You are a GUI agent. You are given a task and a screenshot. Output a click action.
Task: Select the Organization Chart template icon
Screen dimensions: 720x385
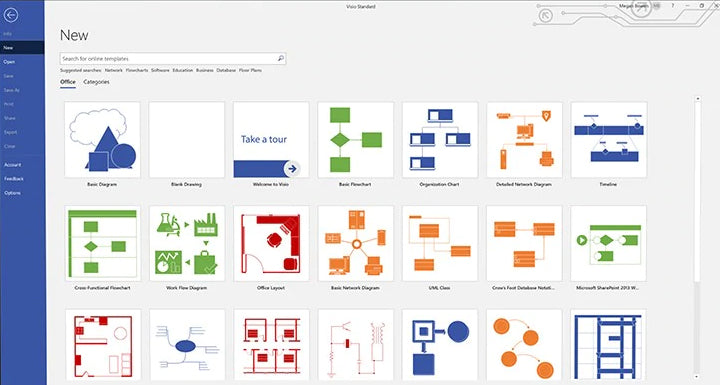click(x=440, y=140)
